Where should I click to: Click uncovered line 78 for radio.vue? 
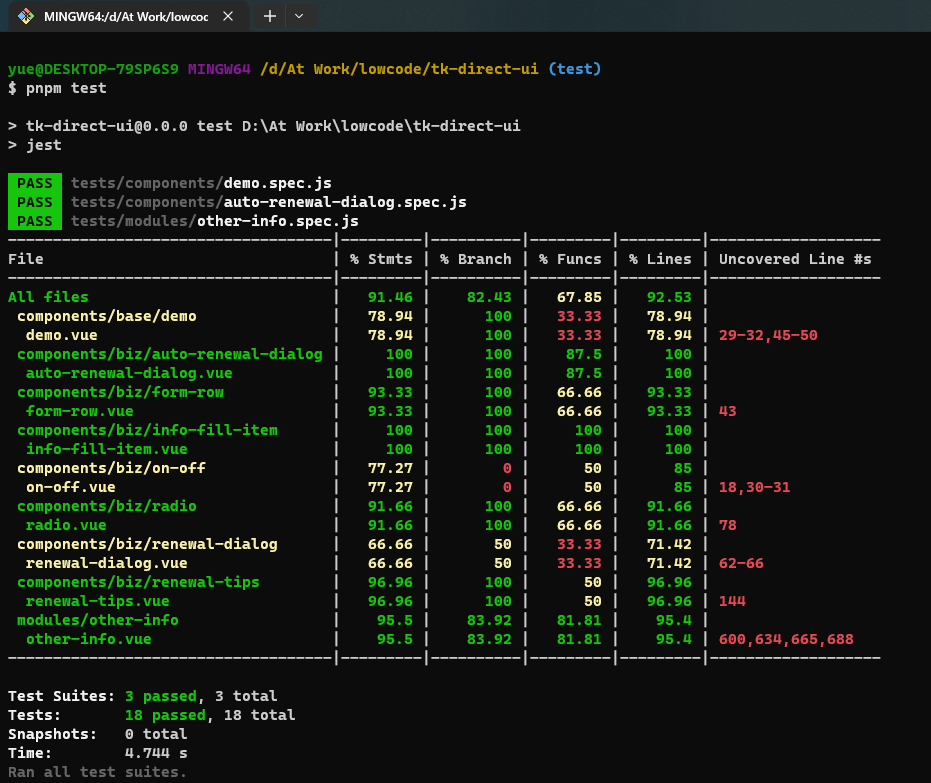(x=727, y=525)
